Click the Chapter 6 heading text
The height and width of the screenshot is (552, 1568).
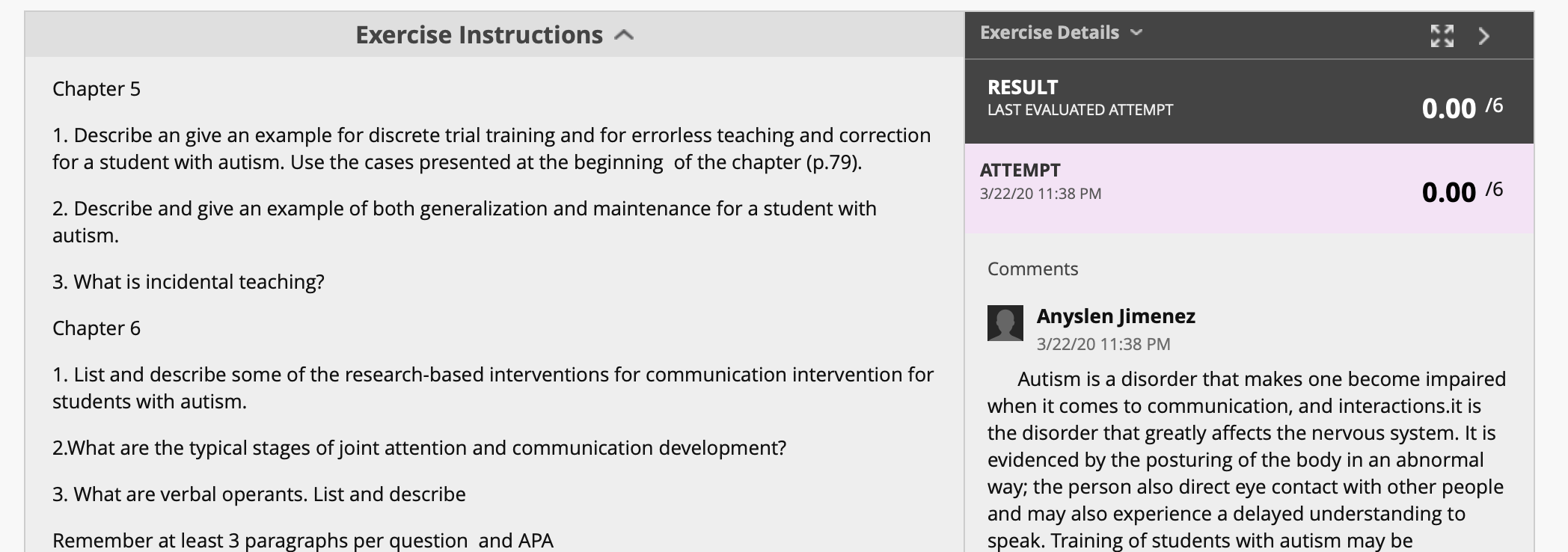pos(97,328)
